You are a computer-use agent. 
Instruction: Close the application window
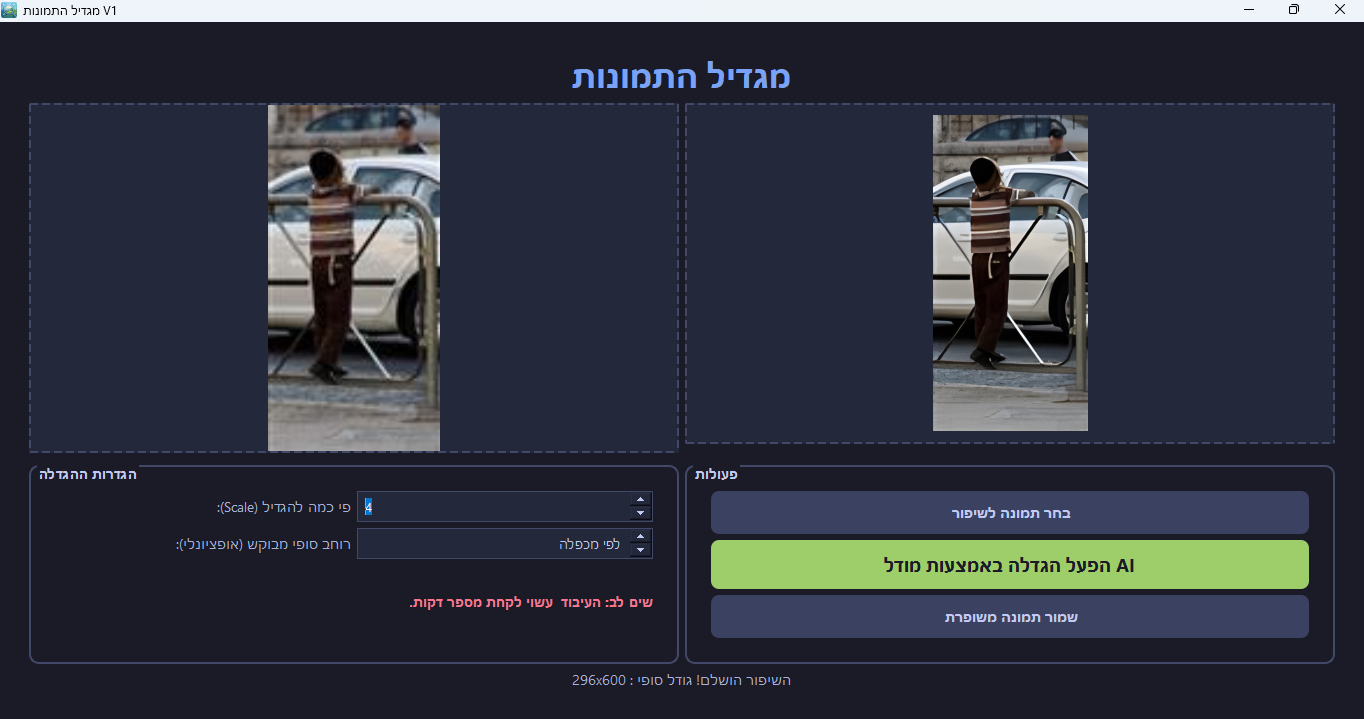(x=1340, y=10)
